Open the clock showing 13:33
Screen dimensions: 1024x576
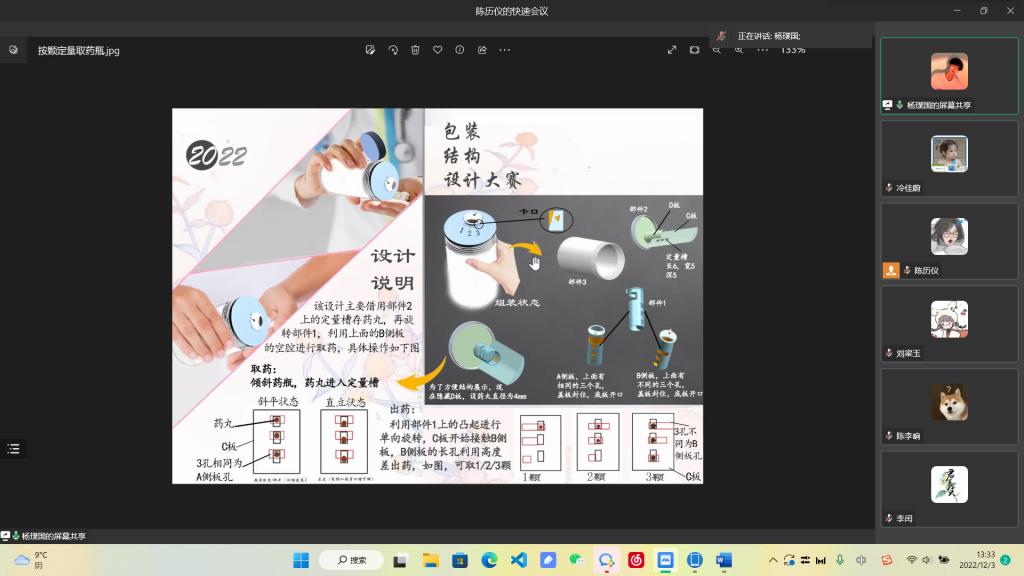pyautogui.click(x=984, y=560)
